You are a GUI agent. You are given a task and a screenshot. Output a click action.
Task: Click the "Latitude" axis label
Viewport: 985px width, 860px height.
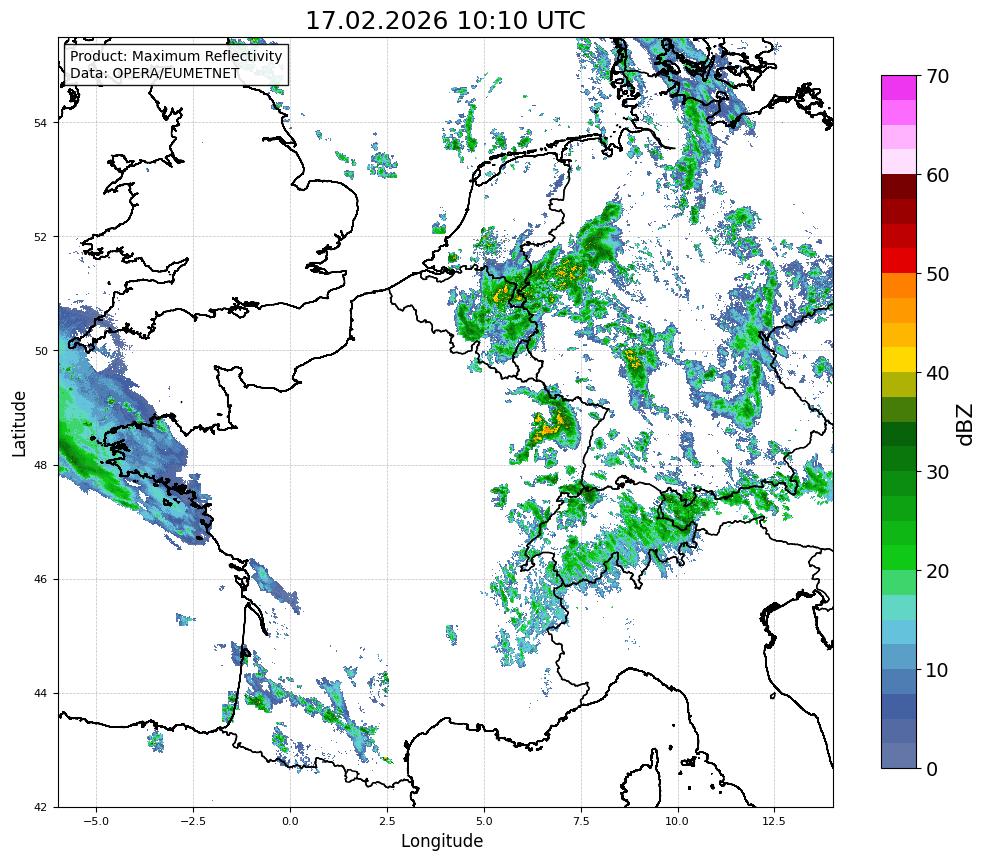point(19,423)
